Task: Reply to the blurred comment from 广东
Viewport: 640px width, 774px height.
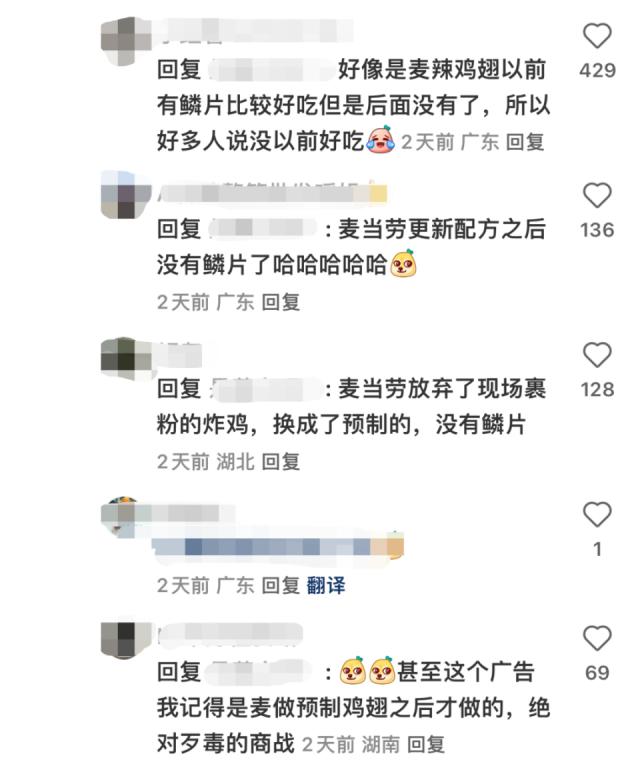Action: [280, 585]
